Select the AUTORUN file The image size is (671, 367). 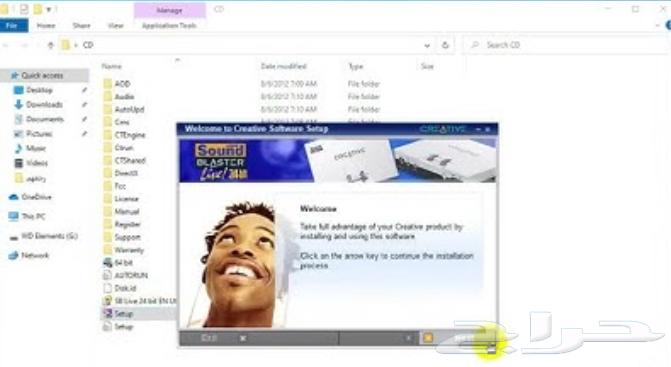[x=131, y=275]
